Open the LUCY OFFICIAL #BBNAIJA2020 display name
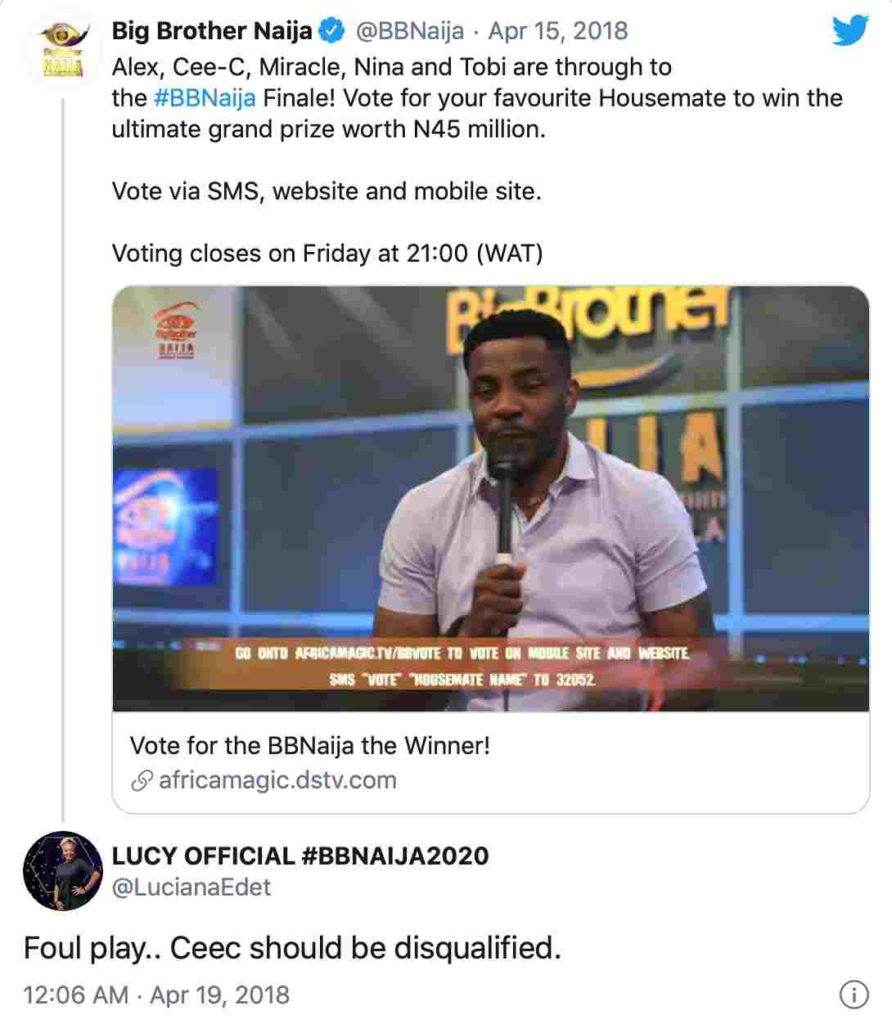Screen dimensions: 892x1024 [301, 856]
